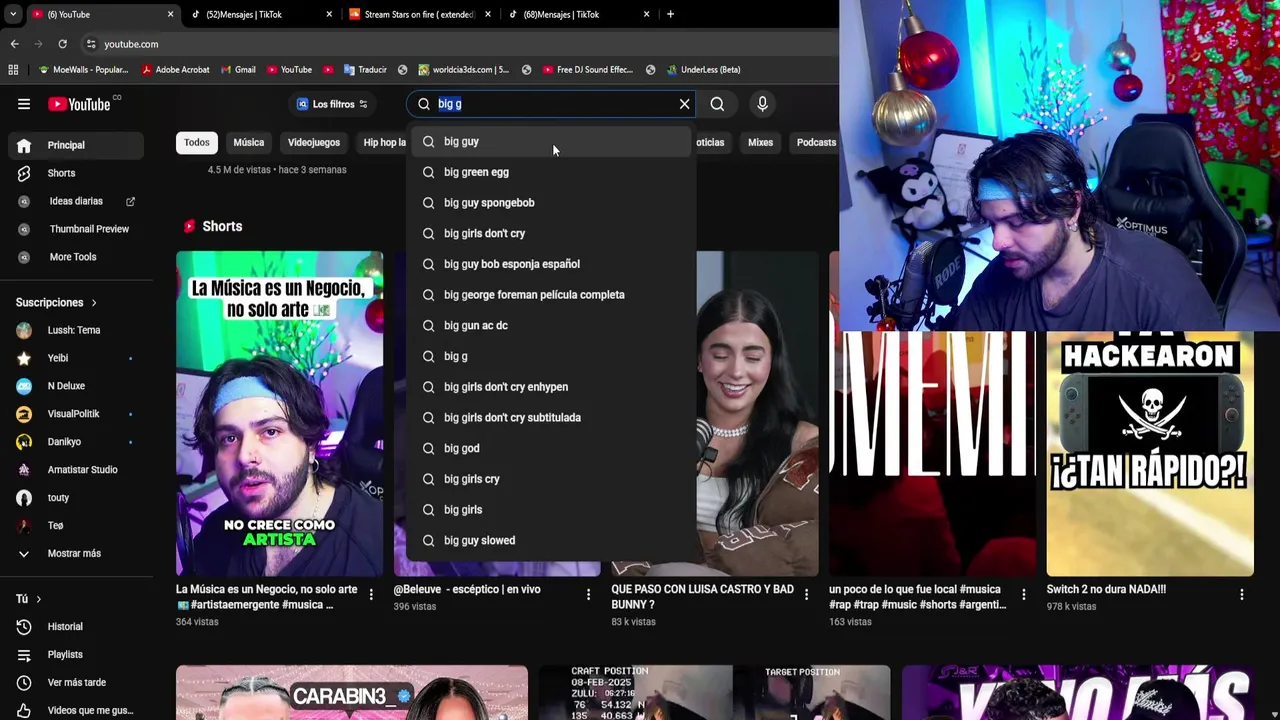Expand Mostrar más subscriptions
The height and width of the screenshot is (720, 1280).
click(76, 554)
